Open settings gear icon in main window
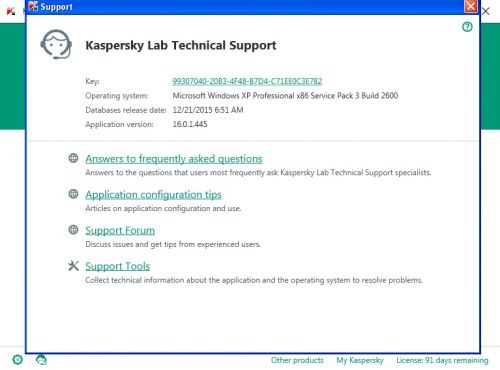The image size is (500, 370). click(x=18, y=360)
